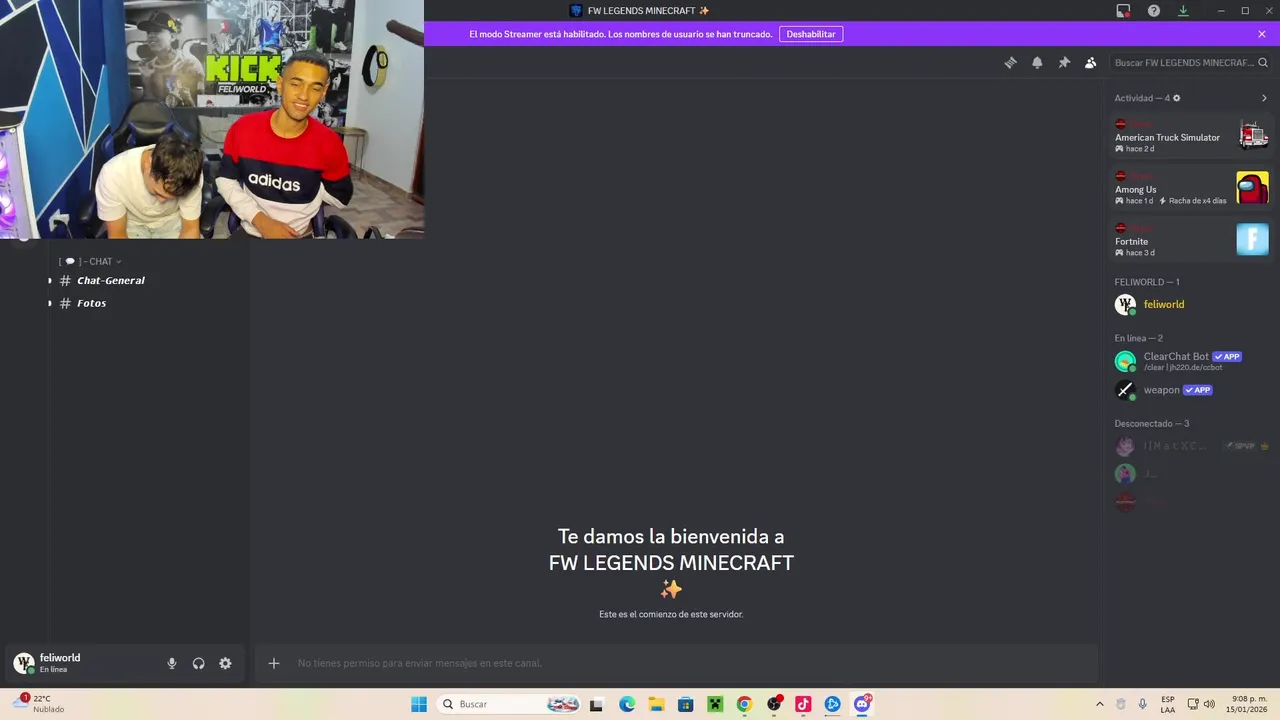This screenshot has width=1280, height=720.
Task: Open the ESP LAA language indicator
Action: pyautogui.click(x=1168, y=704)
